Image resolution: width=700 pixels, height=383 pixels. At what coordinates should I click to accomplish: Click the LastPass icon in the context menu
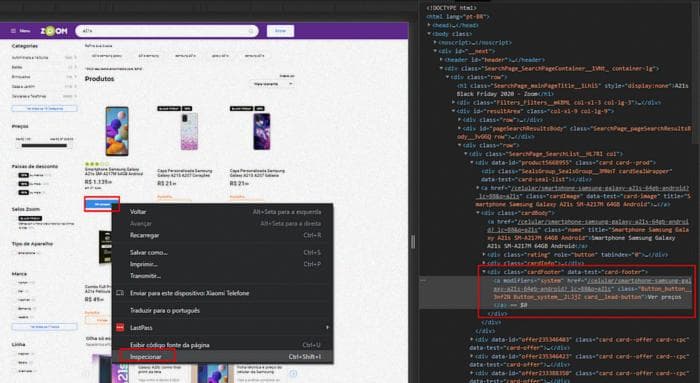tap(120, 328)
